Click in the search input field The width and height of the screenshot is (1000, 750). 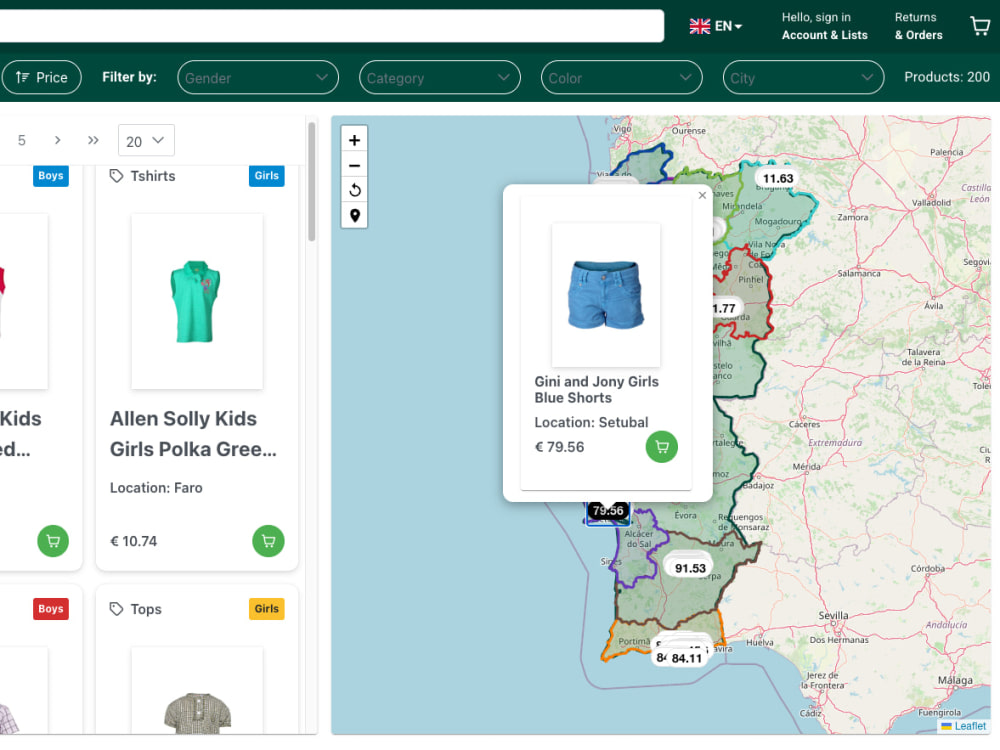[x=330, y=26]
